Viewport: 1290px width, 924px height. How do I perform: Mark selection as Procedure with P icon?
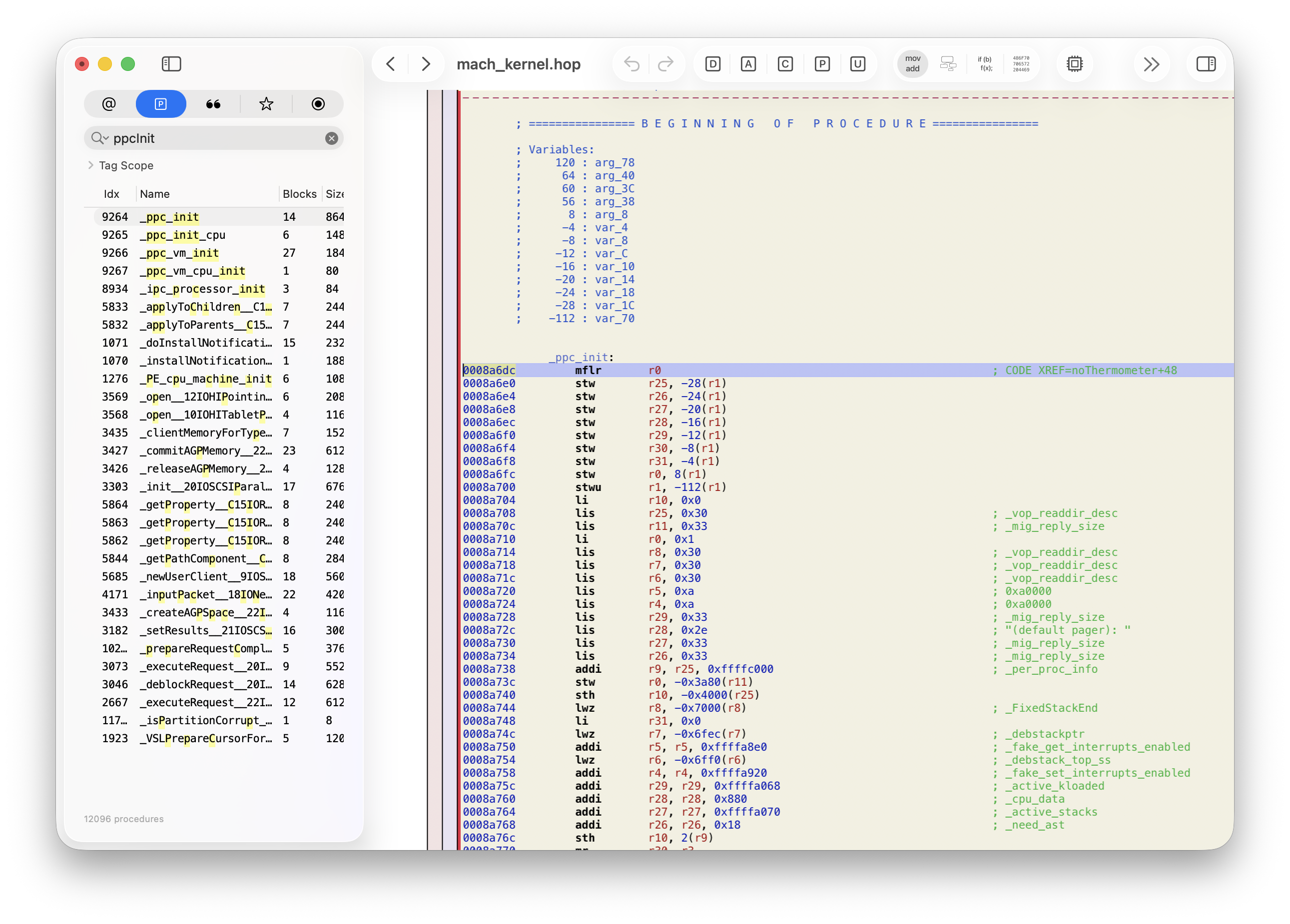click(822, 64)
